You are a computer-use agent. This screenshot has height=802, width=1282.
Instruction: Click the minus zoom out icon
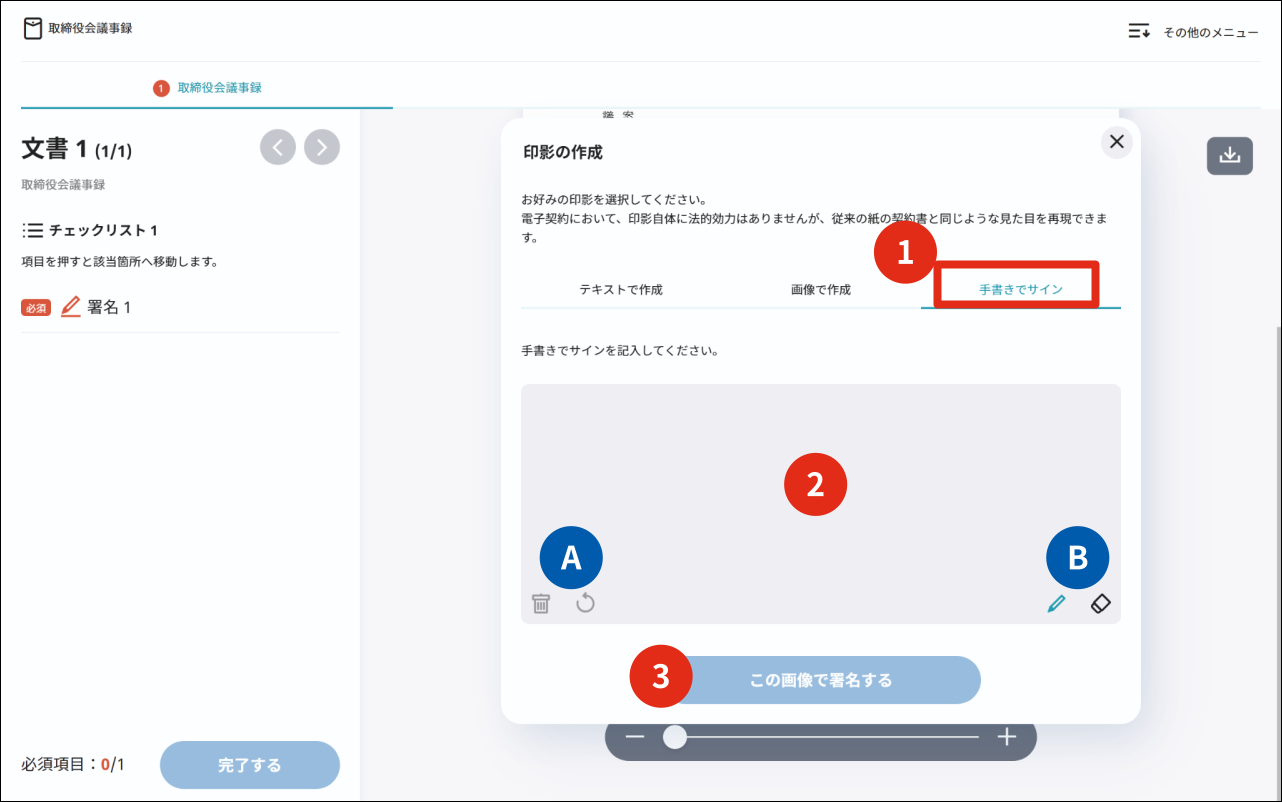[x=635, y=738]
